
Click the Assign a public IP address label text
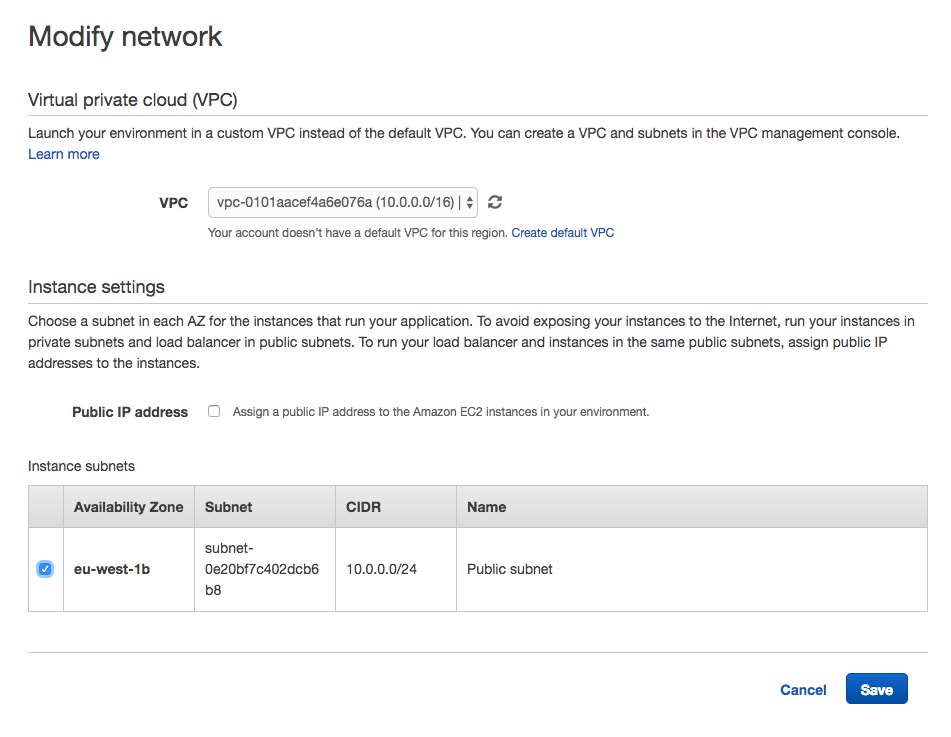click(x=440, y=412)
